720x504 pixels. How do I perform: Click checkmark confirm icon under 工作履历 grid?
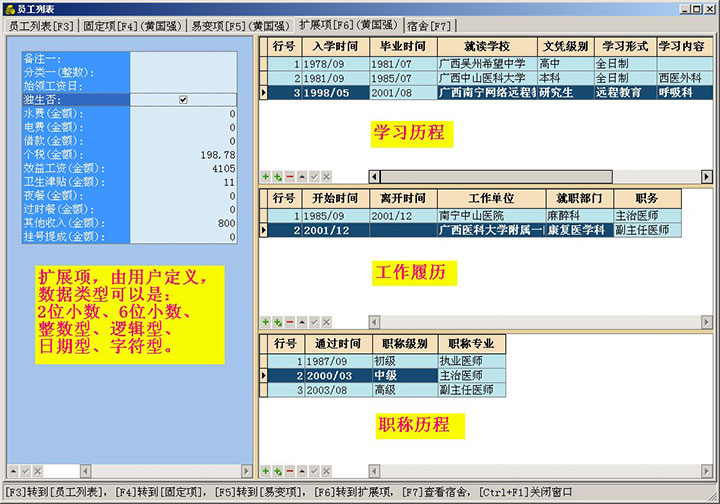(x=314, y=322)
